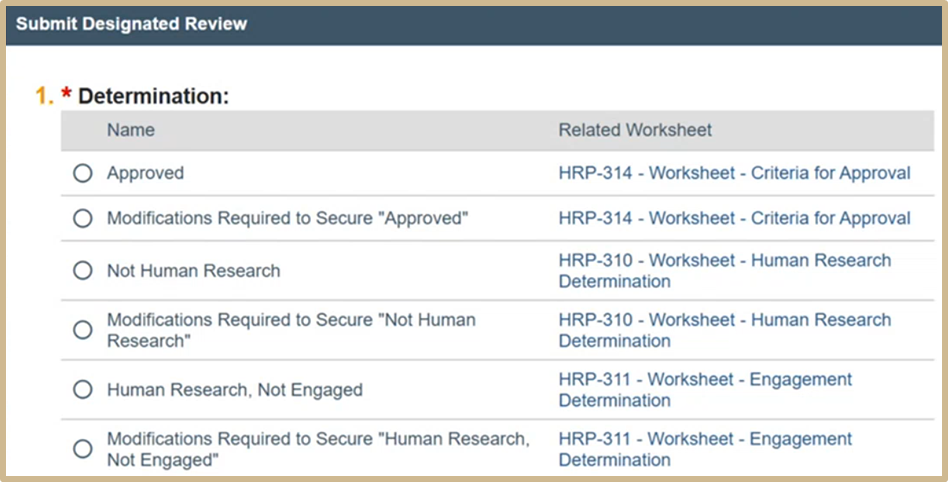This screenshot has height=482, width=948.
Task: Select the Approved radio button
Action: point(83,174)
